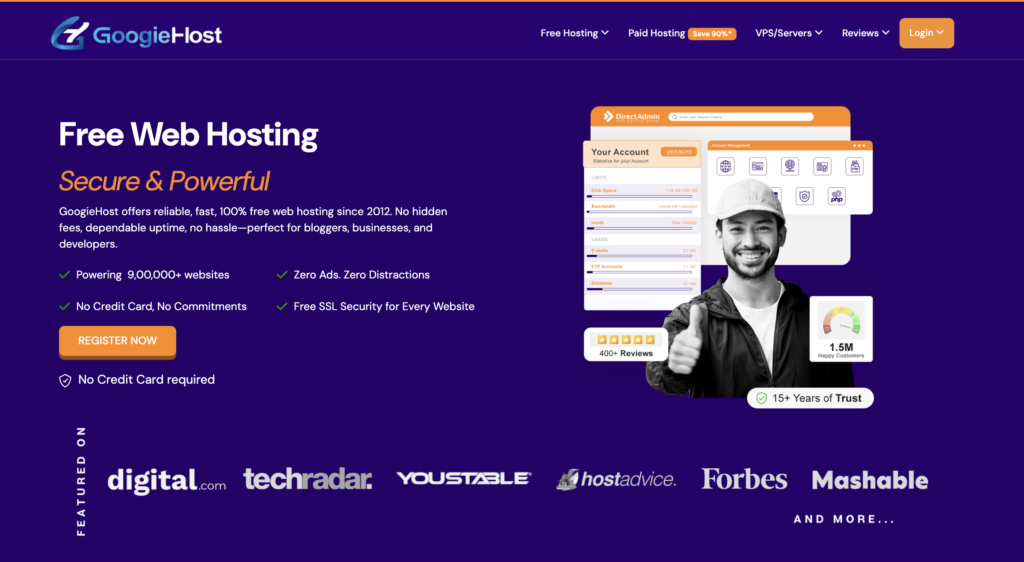The image size is (1024, 562).
Task: Click shield icon beside No Credit Card required
Action: click(65, 381)
